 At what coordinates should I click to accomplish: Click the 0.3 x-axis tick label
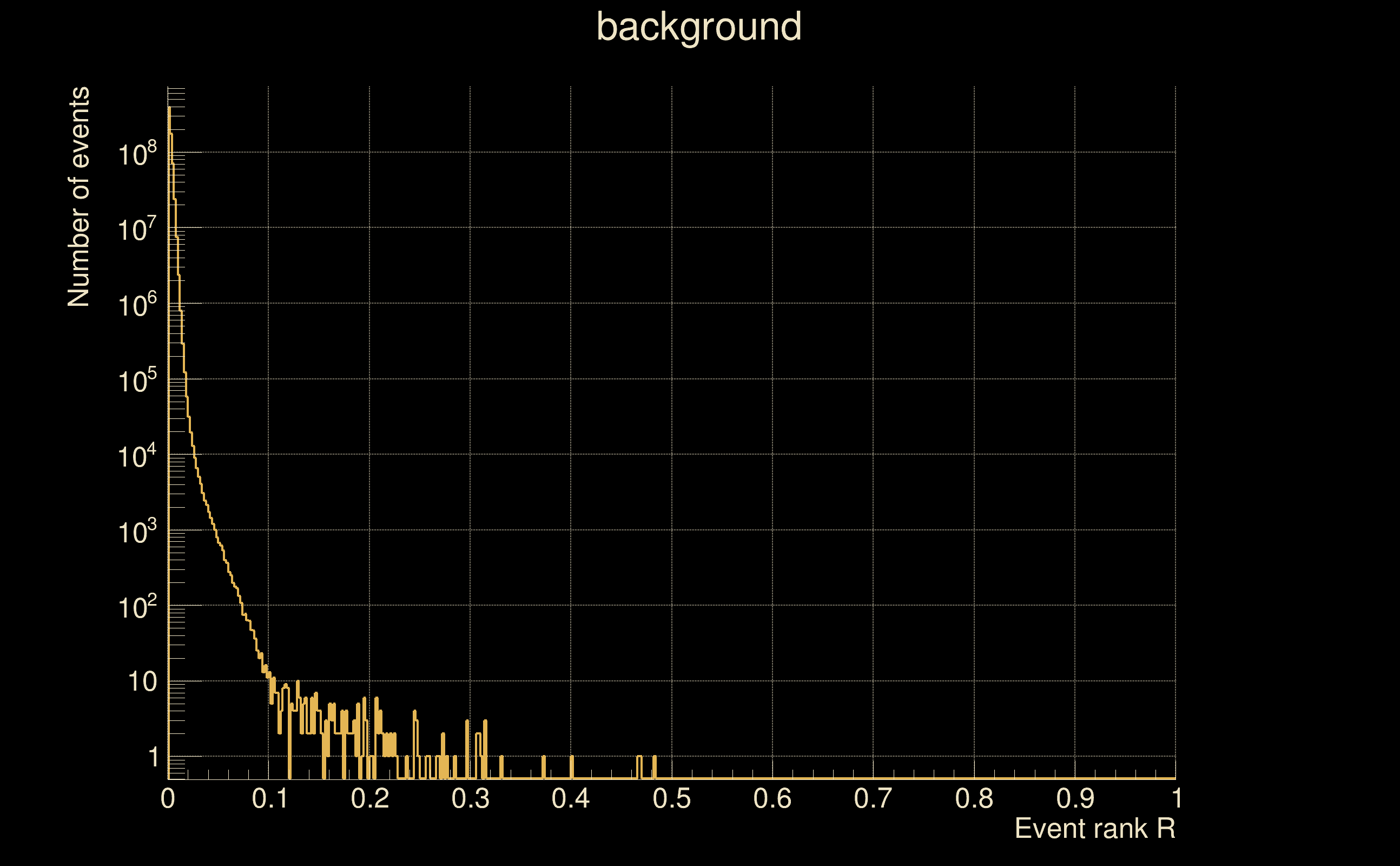point(470,799)
